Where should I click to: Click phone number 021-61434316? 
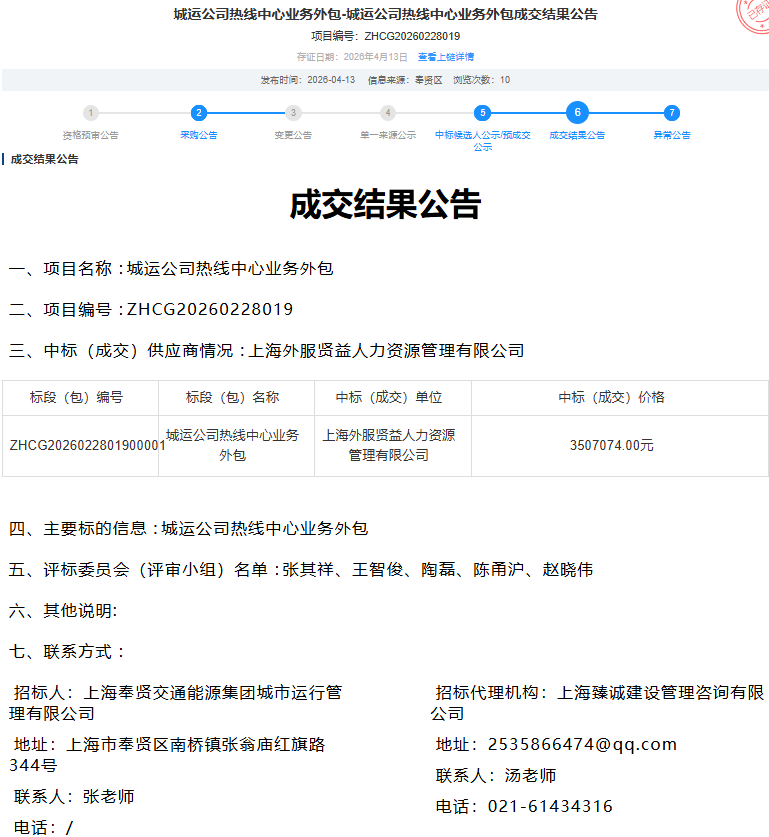(550, 806)
